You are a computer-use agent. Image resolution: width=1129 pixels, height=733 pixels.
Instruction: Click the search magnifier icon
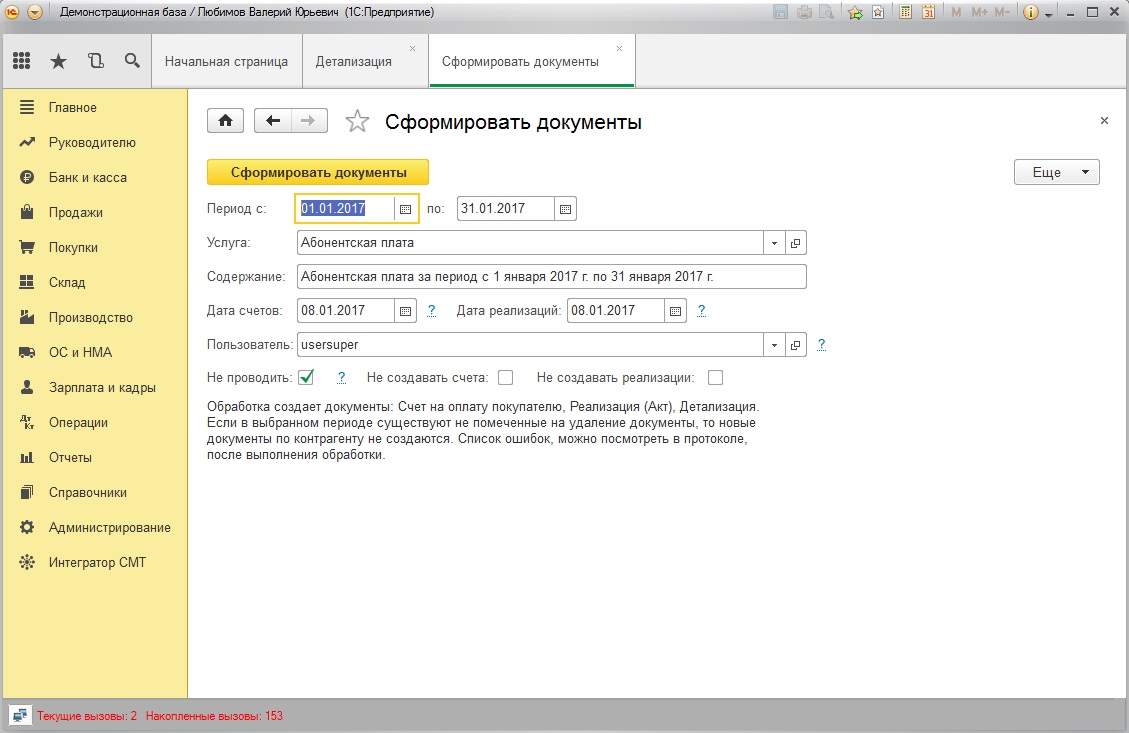pos(132,61)
